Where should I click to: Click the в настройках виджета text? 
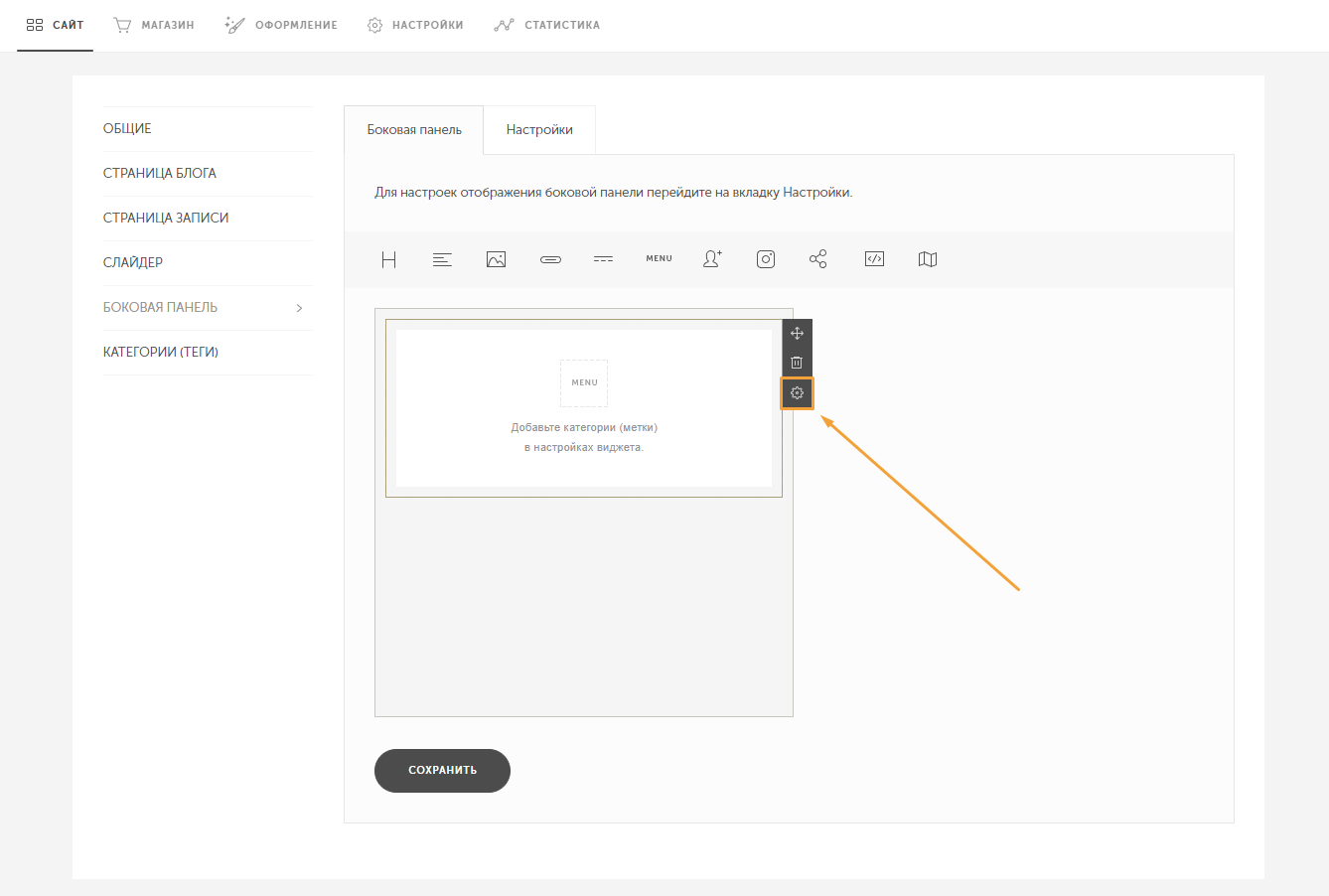pyautogui.click(x=584, y=448)
